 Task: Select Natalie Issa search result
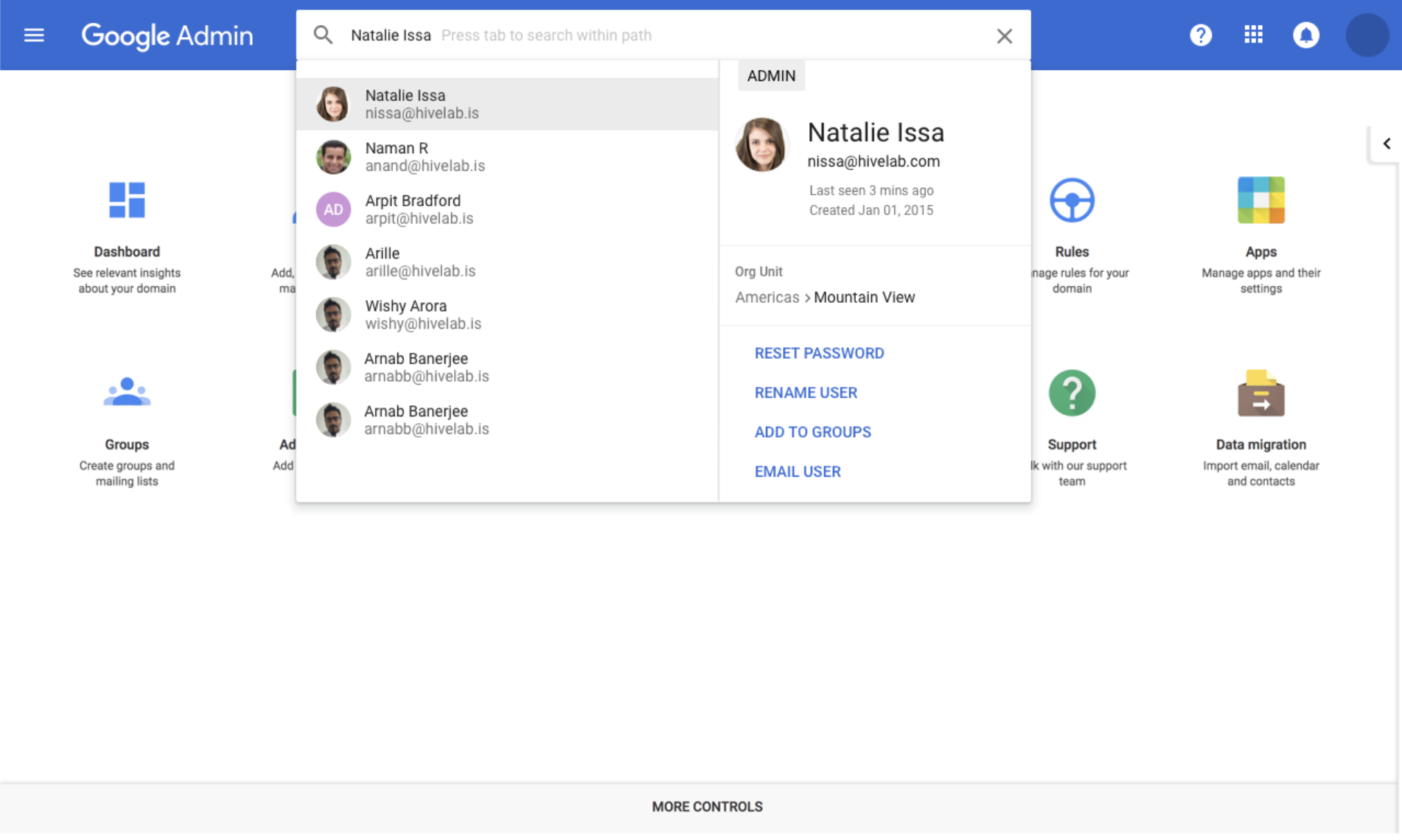click(x=507, y=104)
